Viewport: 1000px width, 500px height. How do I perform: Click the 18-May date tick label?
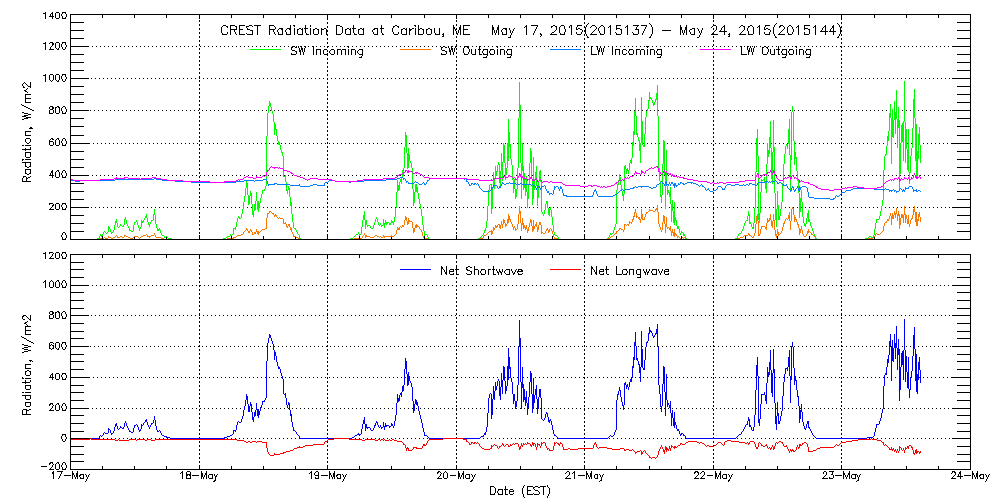coord(199,477)
